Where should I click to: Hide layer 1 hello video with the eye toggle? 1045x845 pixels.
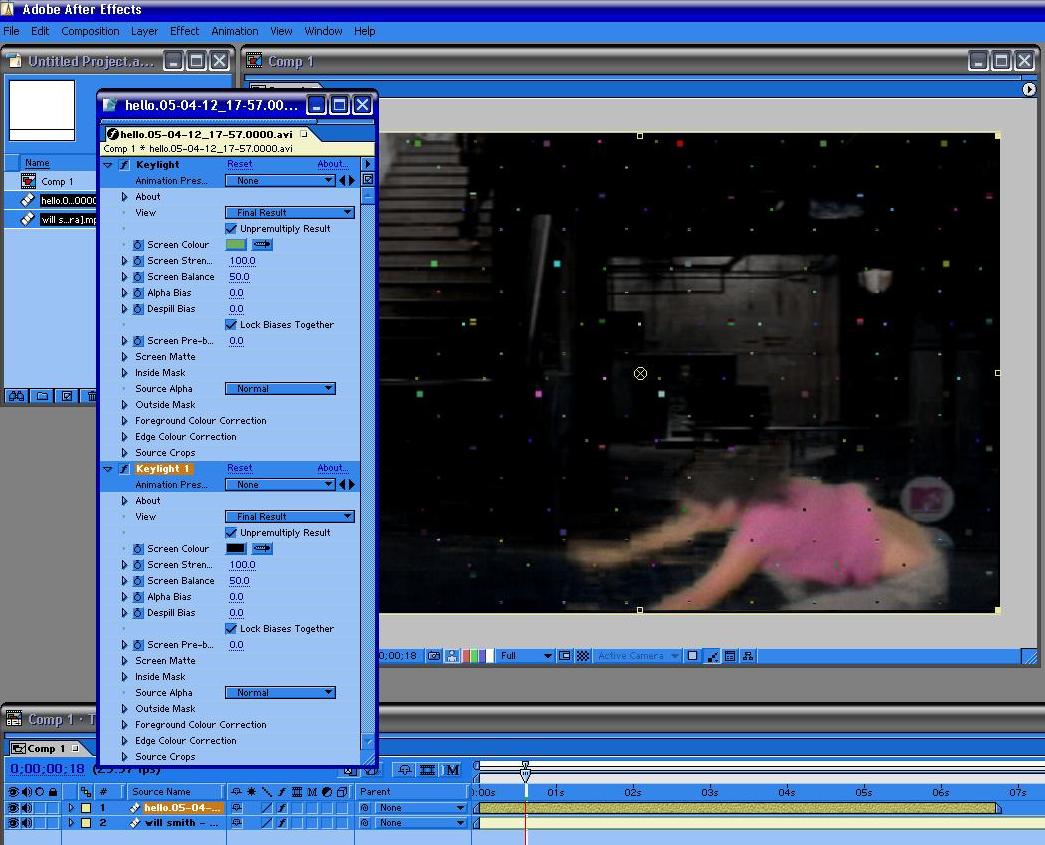(x=12, y=808)
